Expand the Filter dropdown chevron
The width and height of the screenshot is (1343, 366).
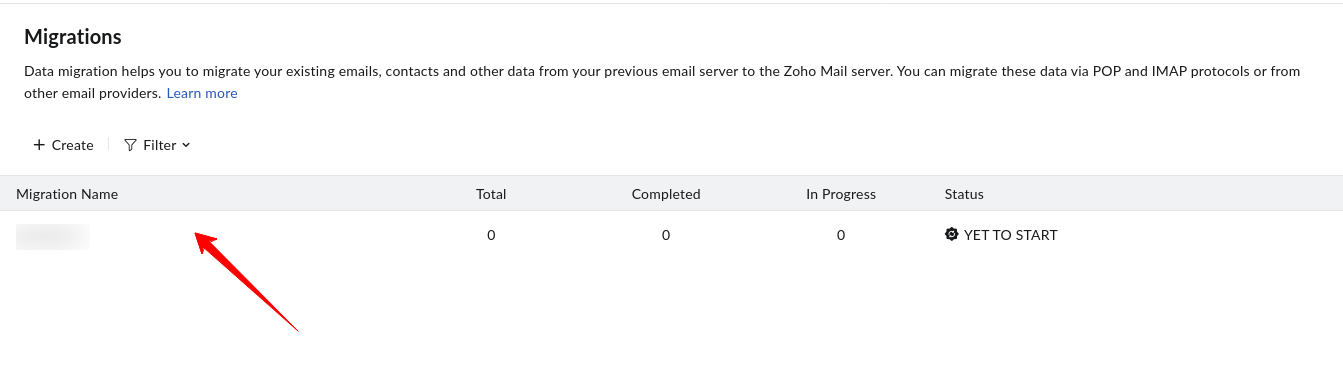186,145
